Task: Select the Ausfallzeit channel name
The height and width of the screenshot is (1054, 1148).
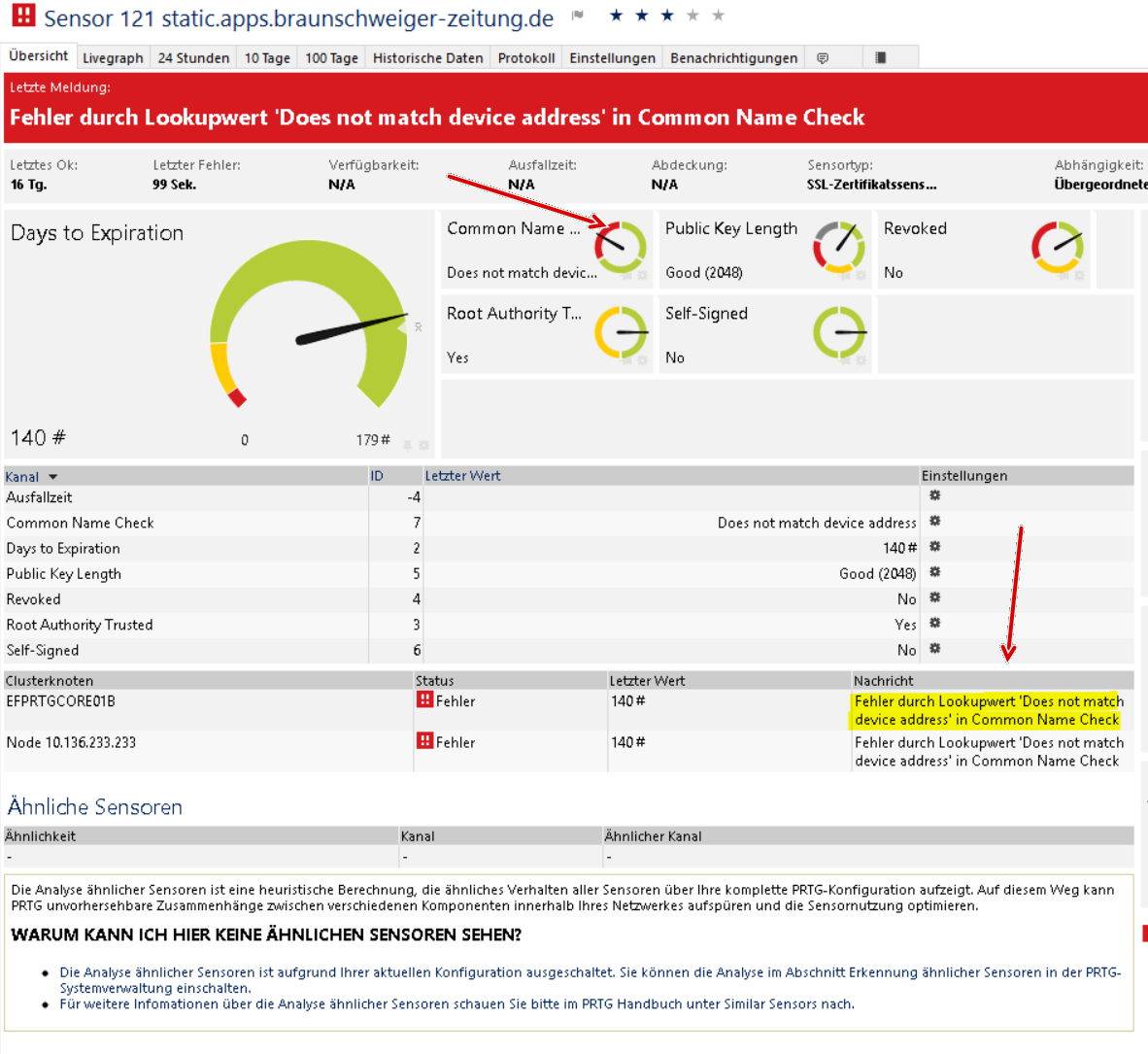Action: pyautogui.click(x=40, y=497)
